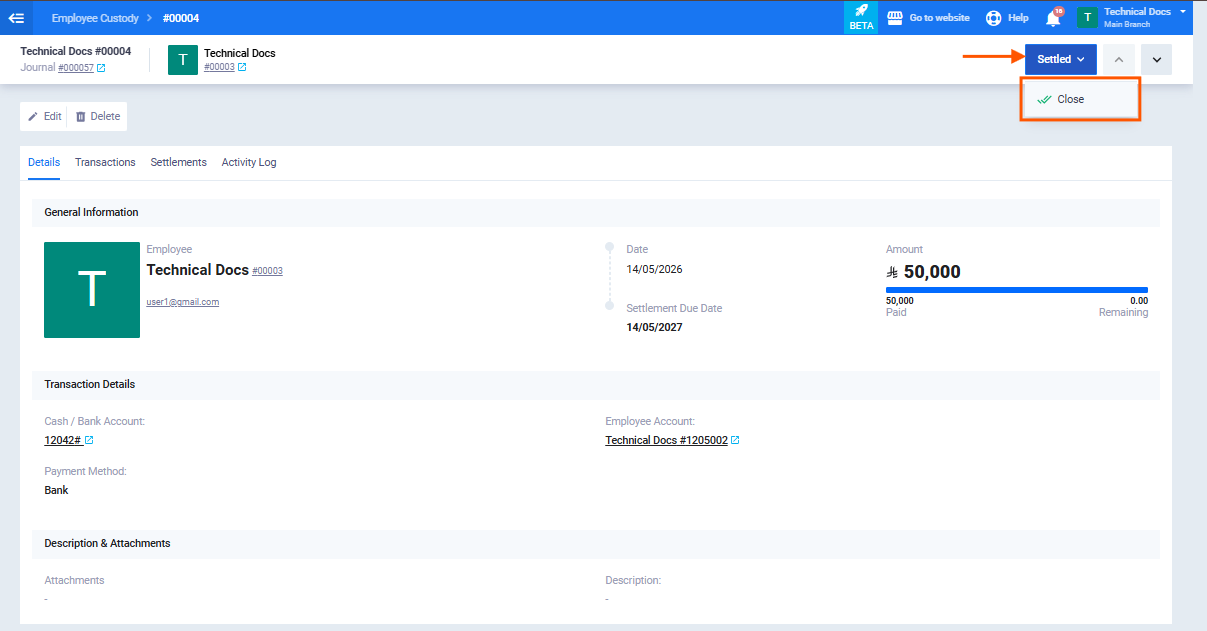The height and width of the screenshot is (631, 1207).
Task: Open the Settlements tab
Action: pos(178,162)
